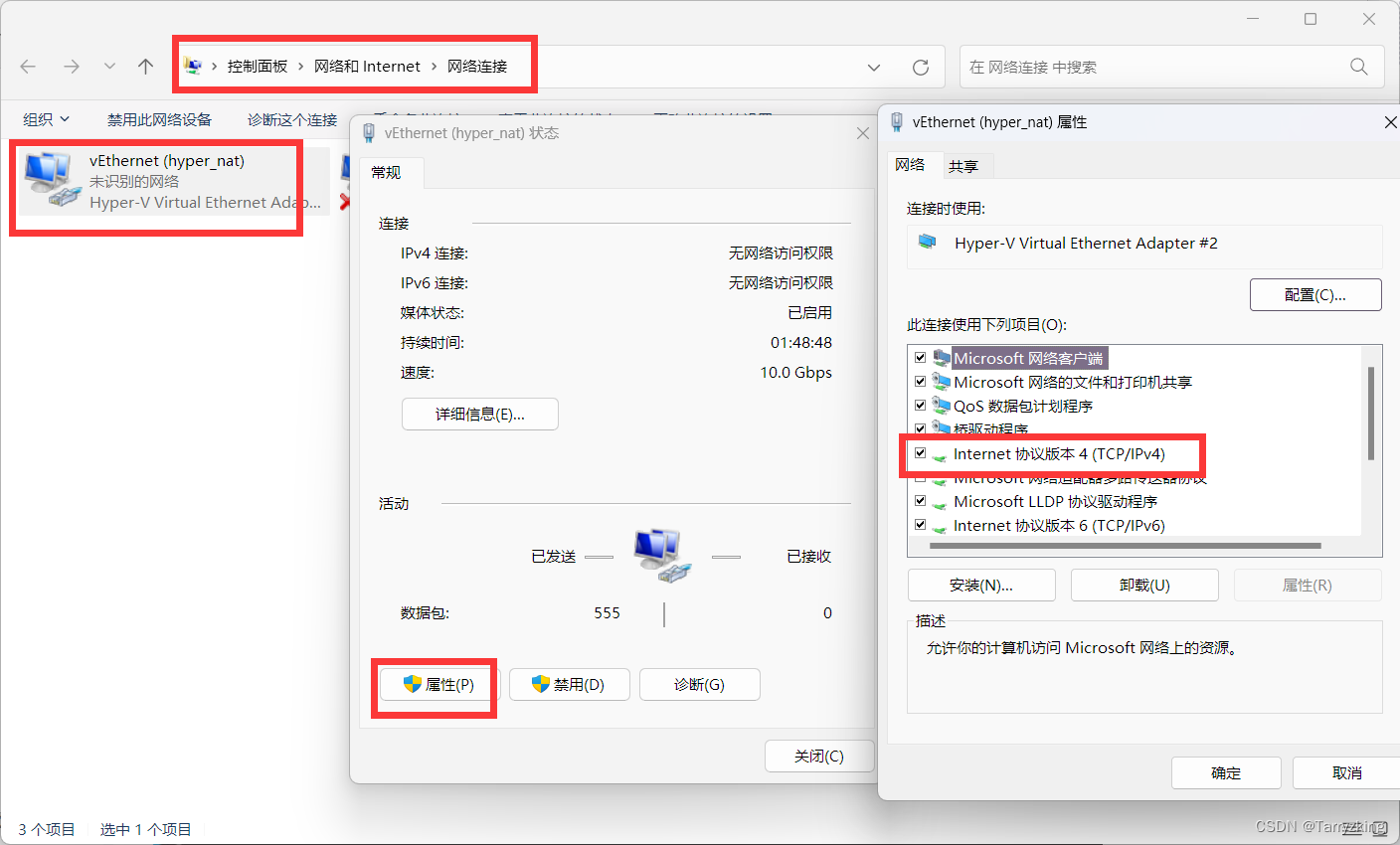
Task: Click the items list vertical scrollbar
Action: click(x=1371, y=414)
